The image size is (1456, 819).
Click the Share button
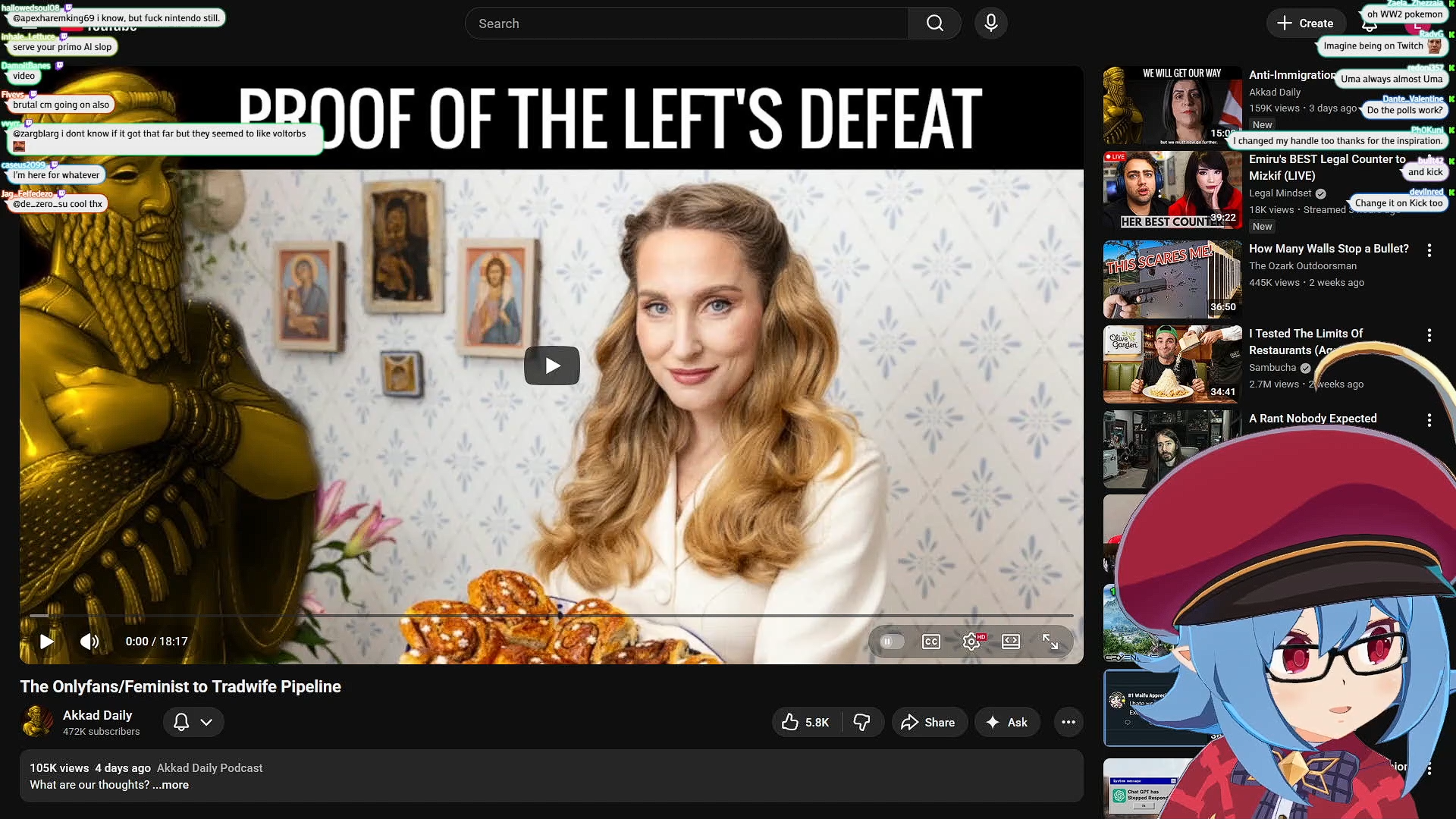tap(928, 722)
